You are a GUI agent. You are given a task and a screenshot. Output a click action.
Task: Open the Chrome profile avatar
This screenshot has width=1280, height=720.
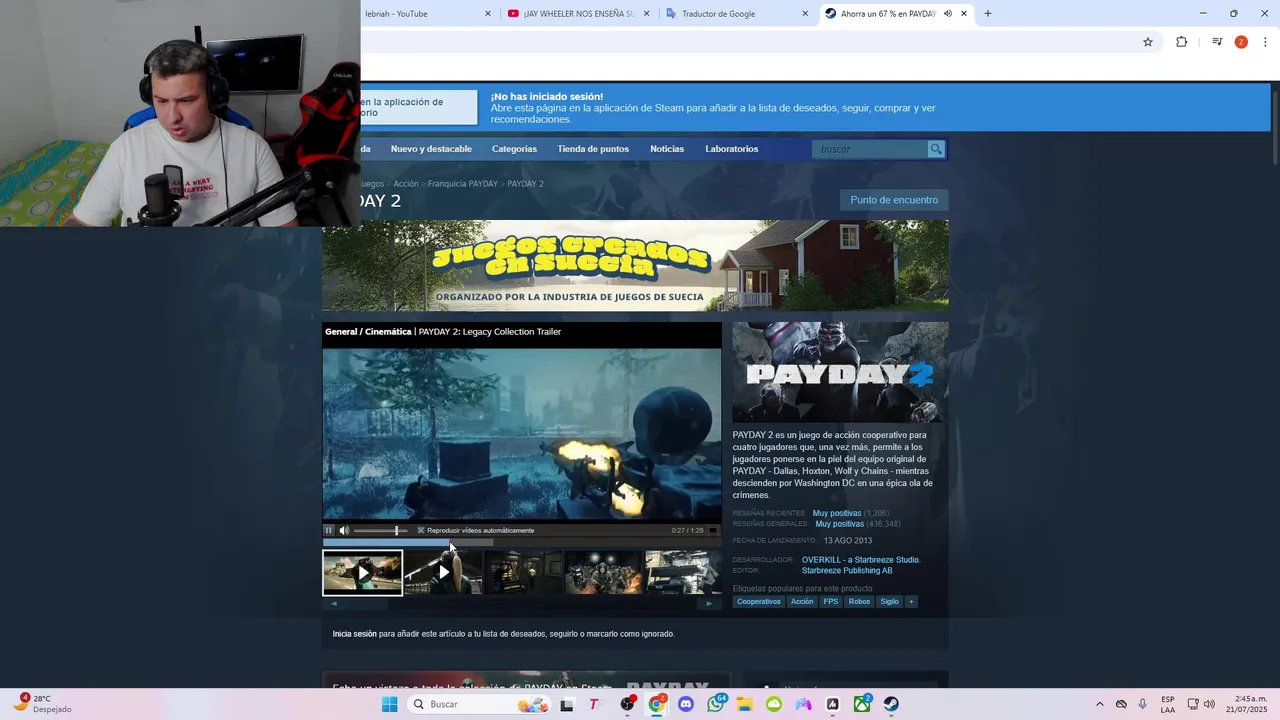(x=1241, y=42)
